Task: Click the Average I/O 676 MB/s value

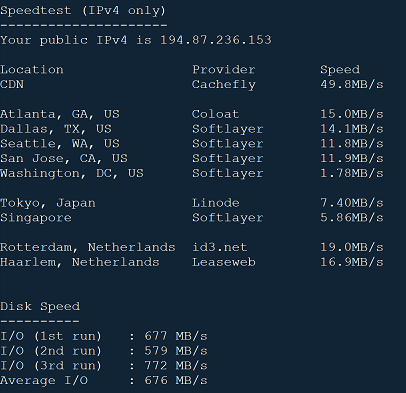Action: (176, 380)
